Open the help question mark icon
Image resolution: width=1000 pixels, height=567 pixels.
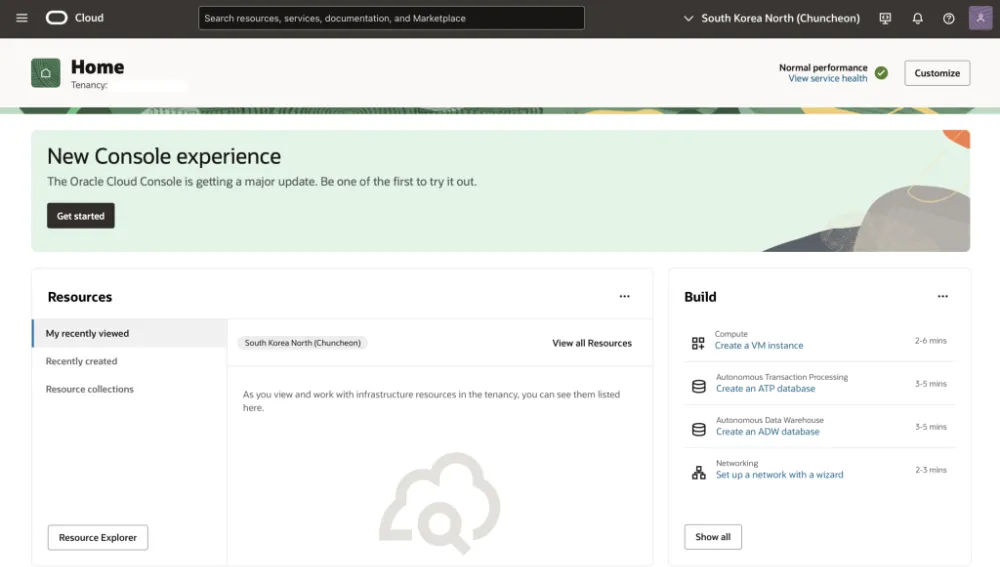(x=948, y=18)
